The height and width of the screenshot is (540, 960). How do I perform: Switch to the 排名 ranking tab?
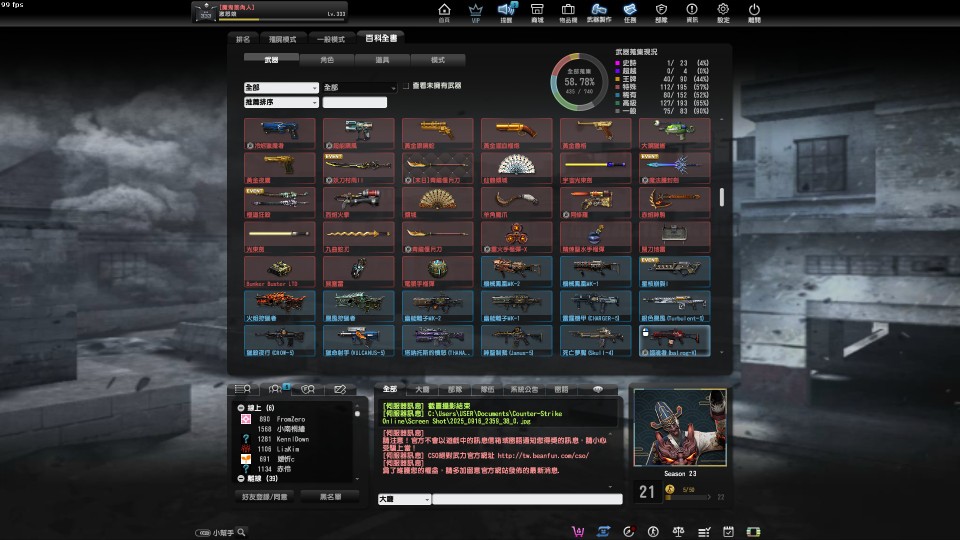pyautogui.click(x=243, y=39)
